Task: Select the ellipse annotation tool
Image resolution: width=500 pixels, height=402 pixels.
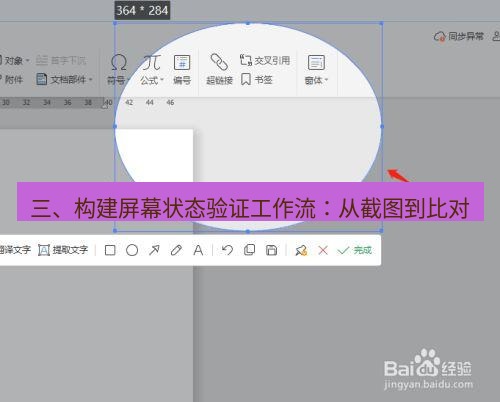Action: (132, 250)
